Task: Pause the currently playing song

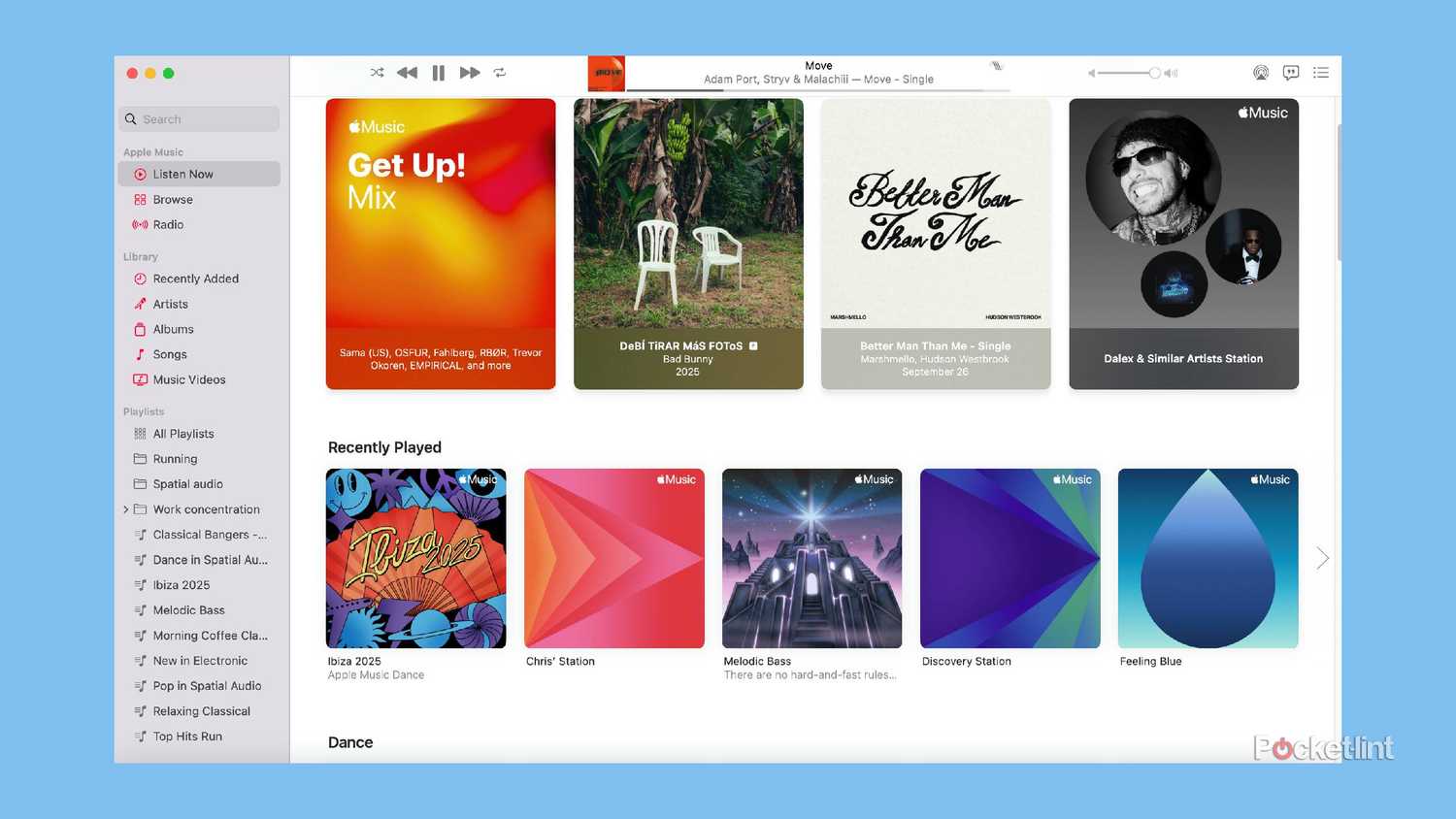Action: click(439, 73)
